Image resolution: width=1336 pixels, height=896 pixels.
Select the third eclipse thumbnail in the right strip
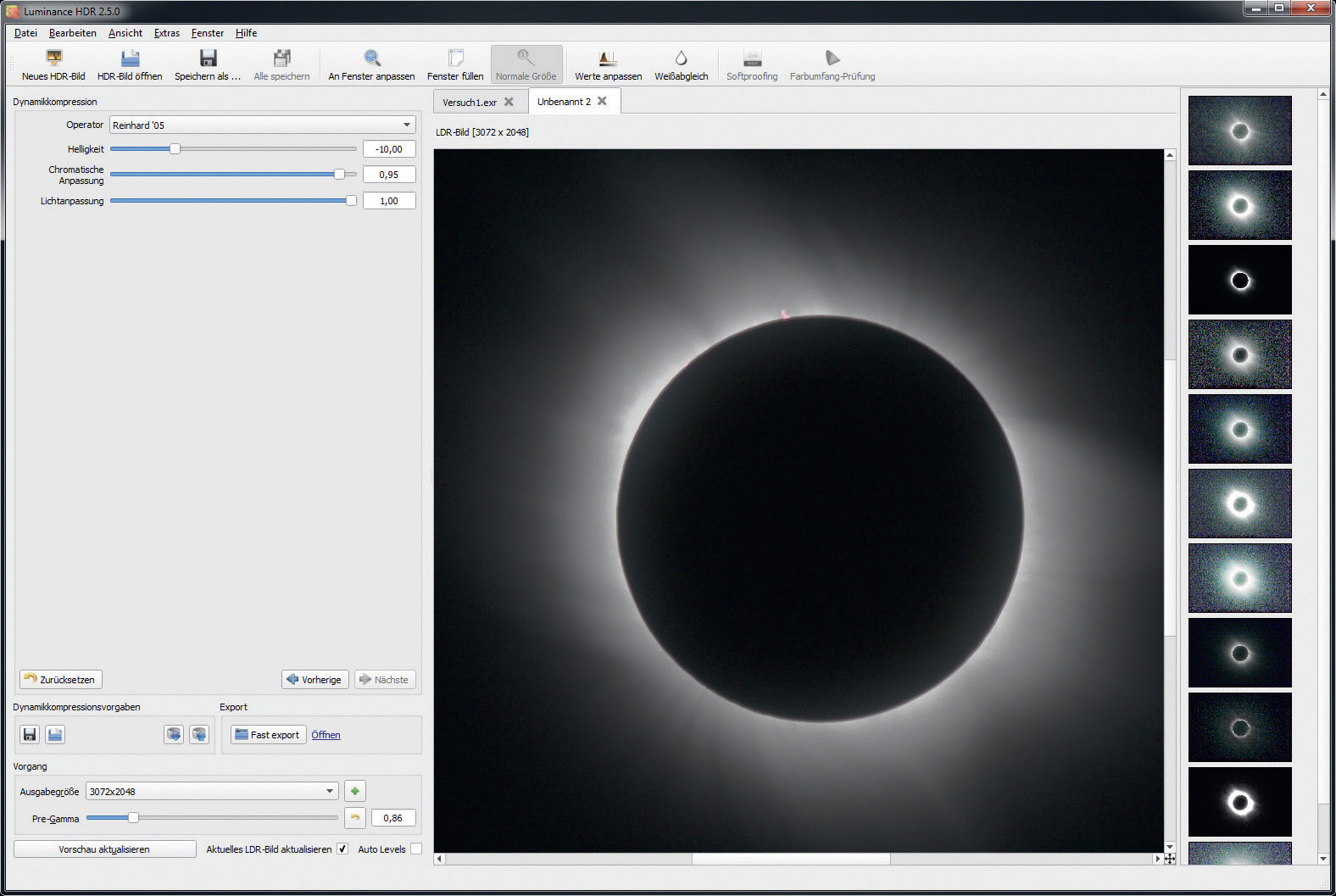pyautogui.click(x=1239, y=280)
